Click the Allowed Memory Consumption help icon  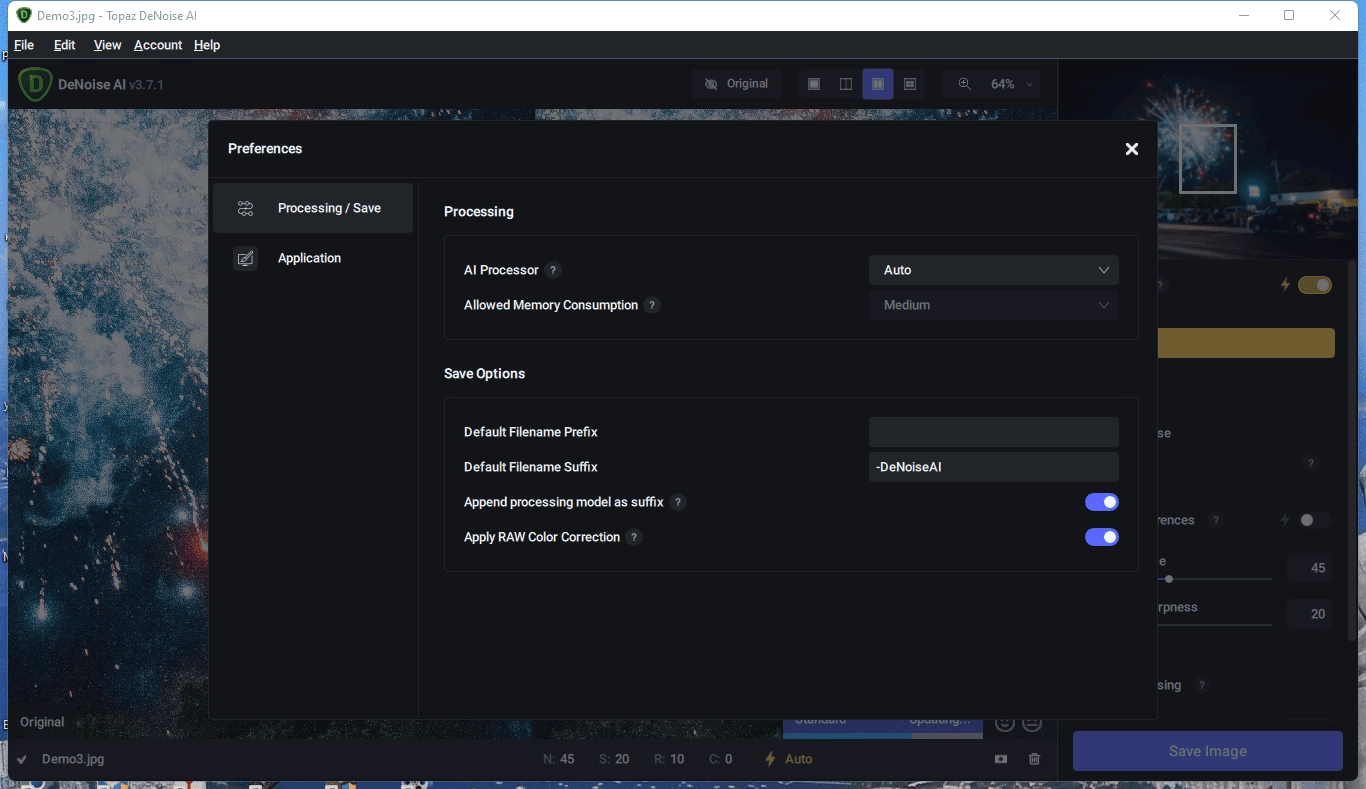click(x=652, y=305)
